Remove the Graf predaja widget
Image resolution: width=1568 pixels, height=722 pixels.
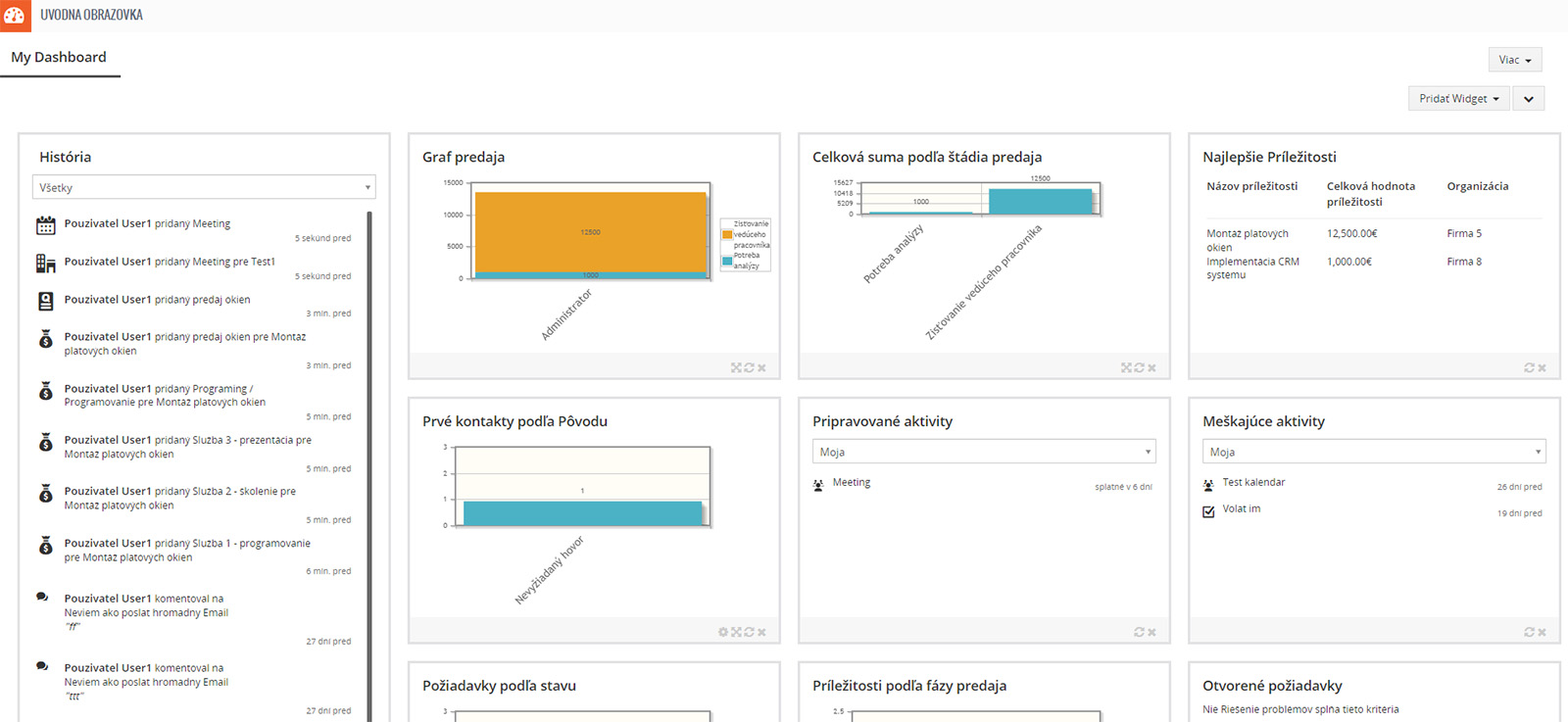coord(761,368)
